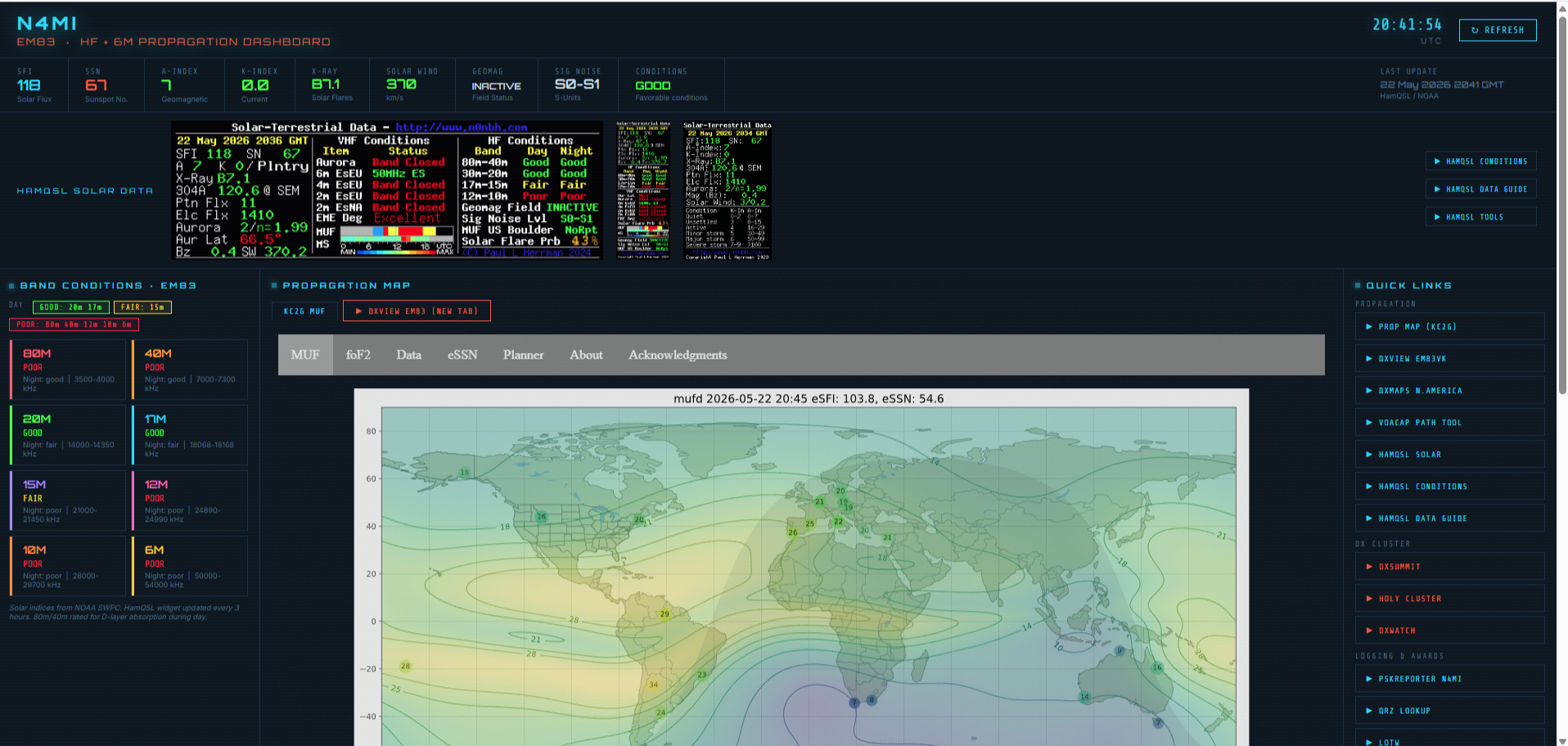Open the DXSummit cluster link
The image size is (1568, 746).
pos(1449,567)
